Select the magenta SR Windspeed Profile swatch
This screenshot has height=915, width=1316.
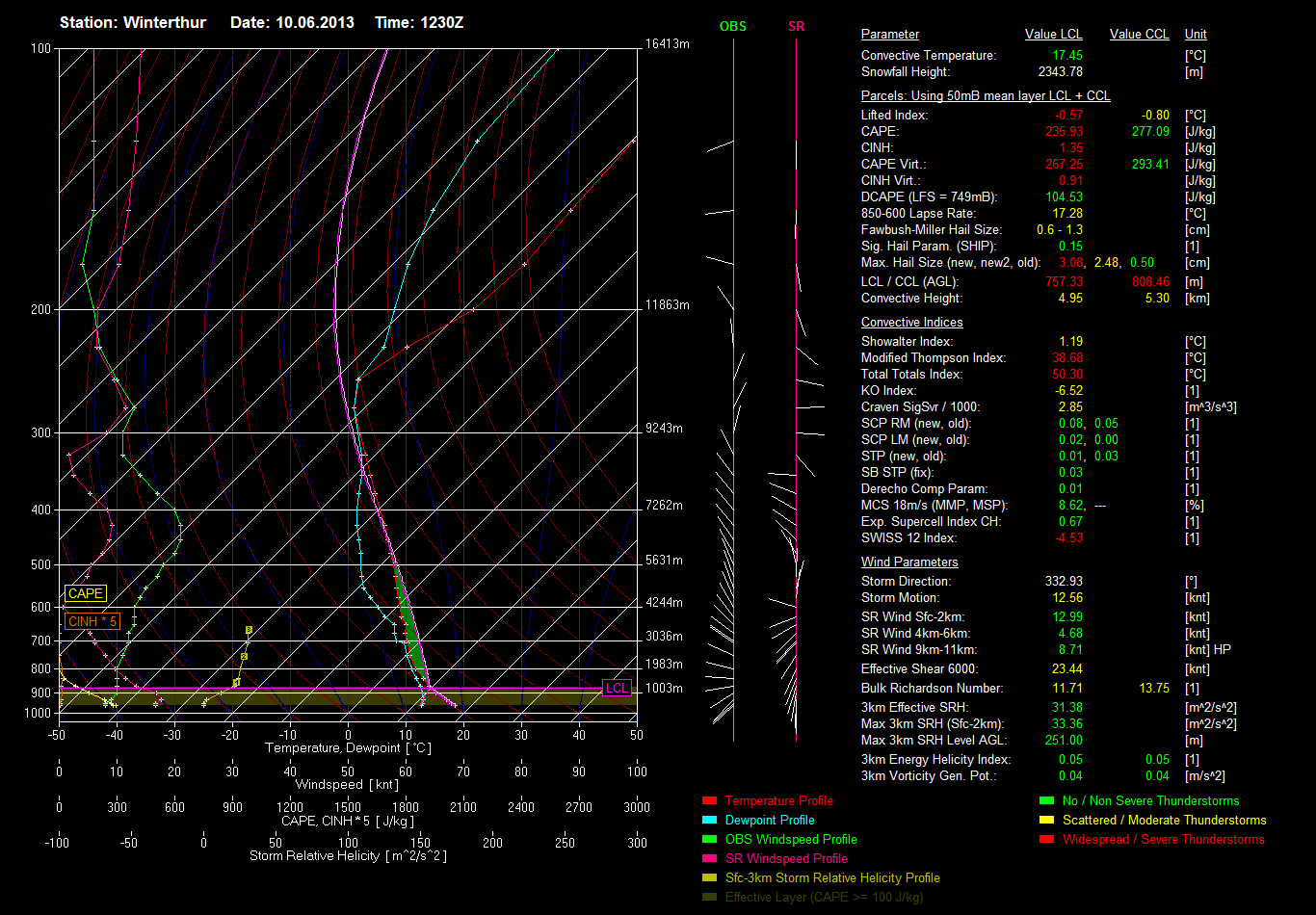coord(710,859)
